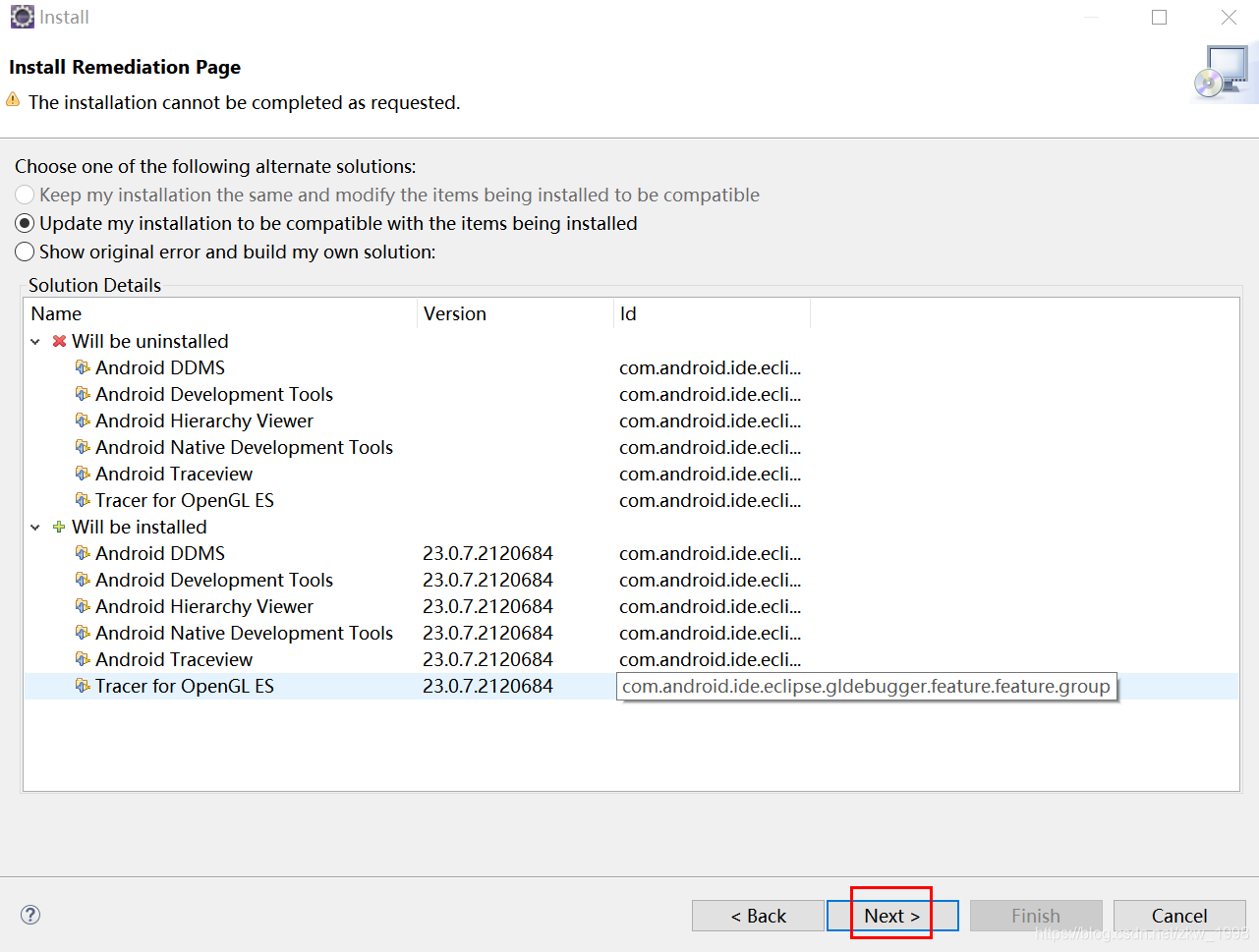This screenshot has height=952, width=1259.
Task: Select Android Native Development Tools in uninstall list
Action: pos(631,447)
